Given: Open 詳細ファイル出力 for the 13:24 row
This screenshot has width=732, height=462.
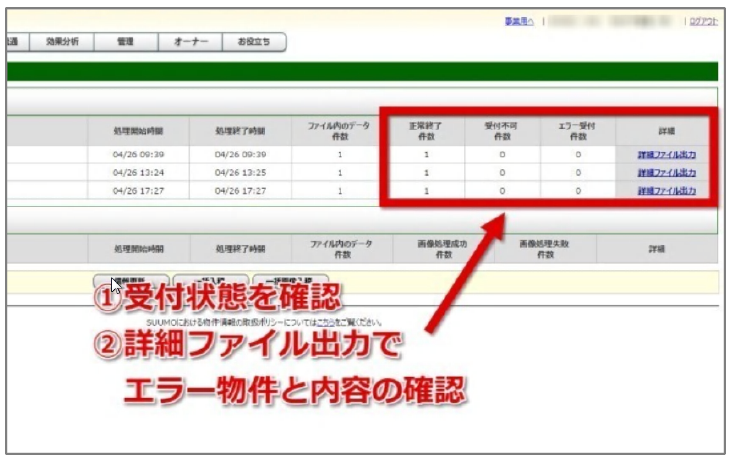Looking at the screenshot, I should pos(667,173).
